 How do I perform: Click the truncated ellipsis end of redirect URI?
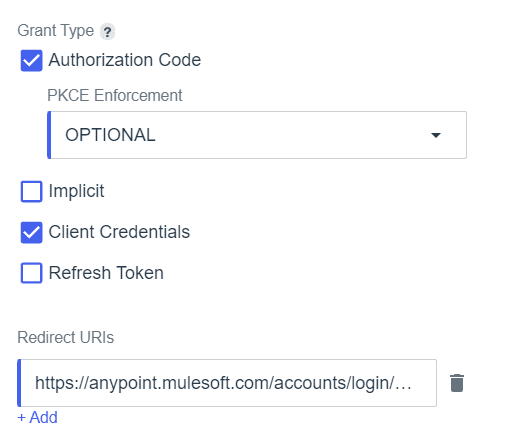pos(403,387)
